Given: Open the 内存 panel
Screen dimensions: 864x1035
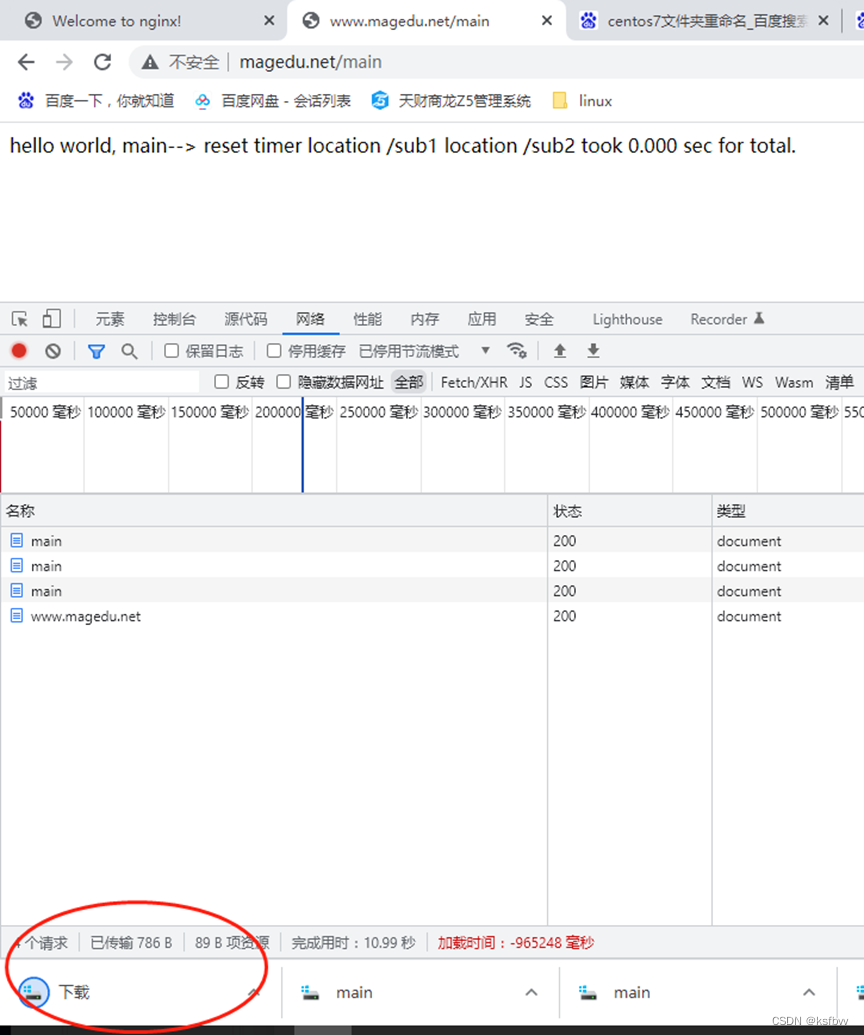Looking at the screenshot, I should pyautogui.click(x=424, y=319).
